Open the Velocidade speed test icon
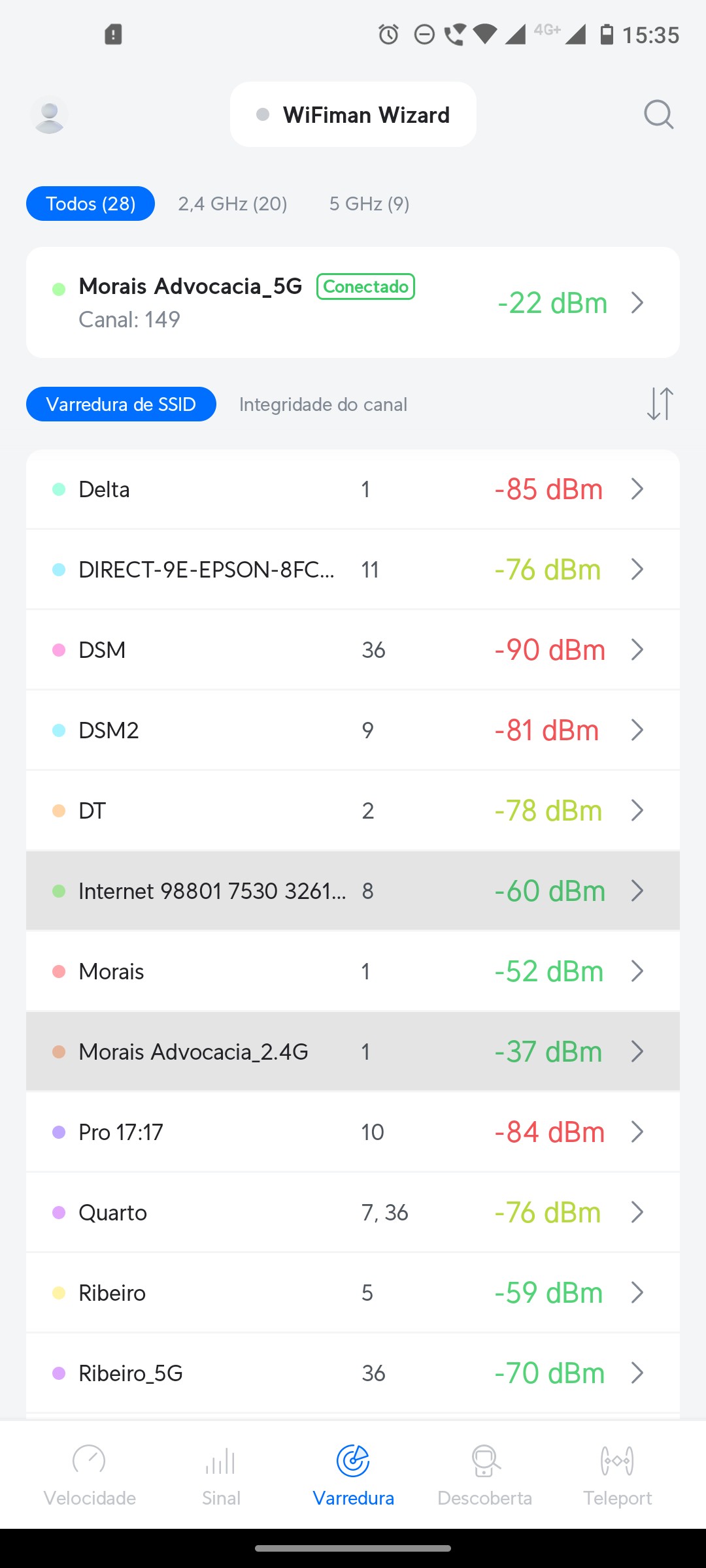The width and height of the screenshot is (706, 1568). click(90, 1461)
